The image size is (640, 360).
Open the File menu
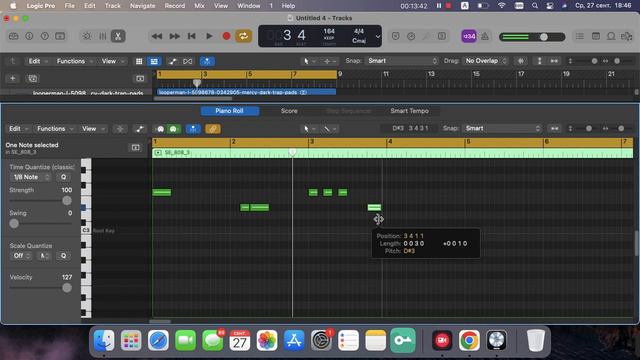pyautogui.click(x=70, y=6)
